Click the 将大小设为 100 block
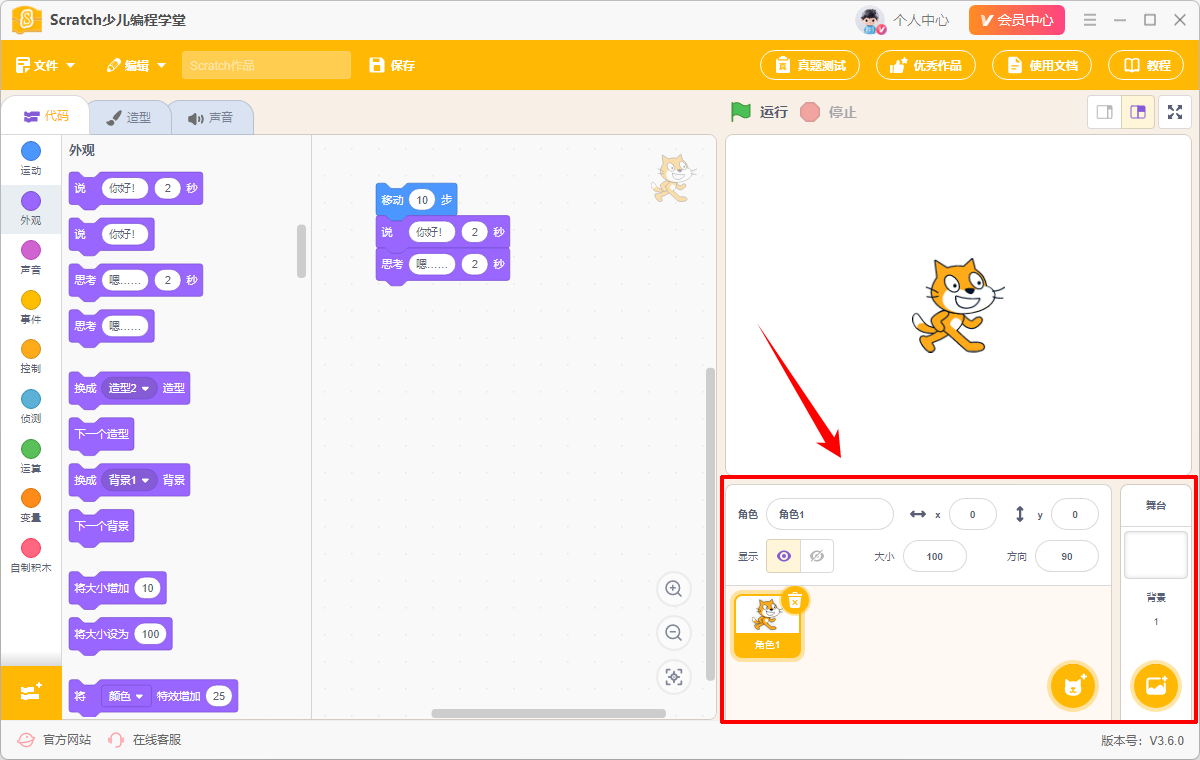1200x760 pixels. pyautogui.click(x=120, y=634)
